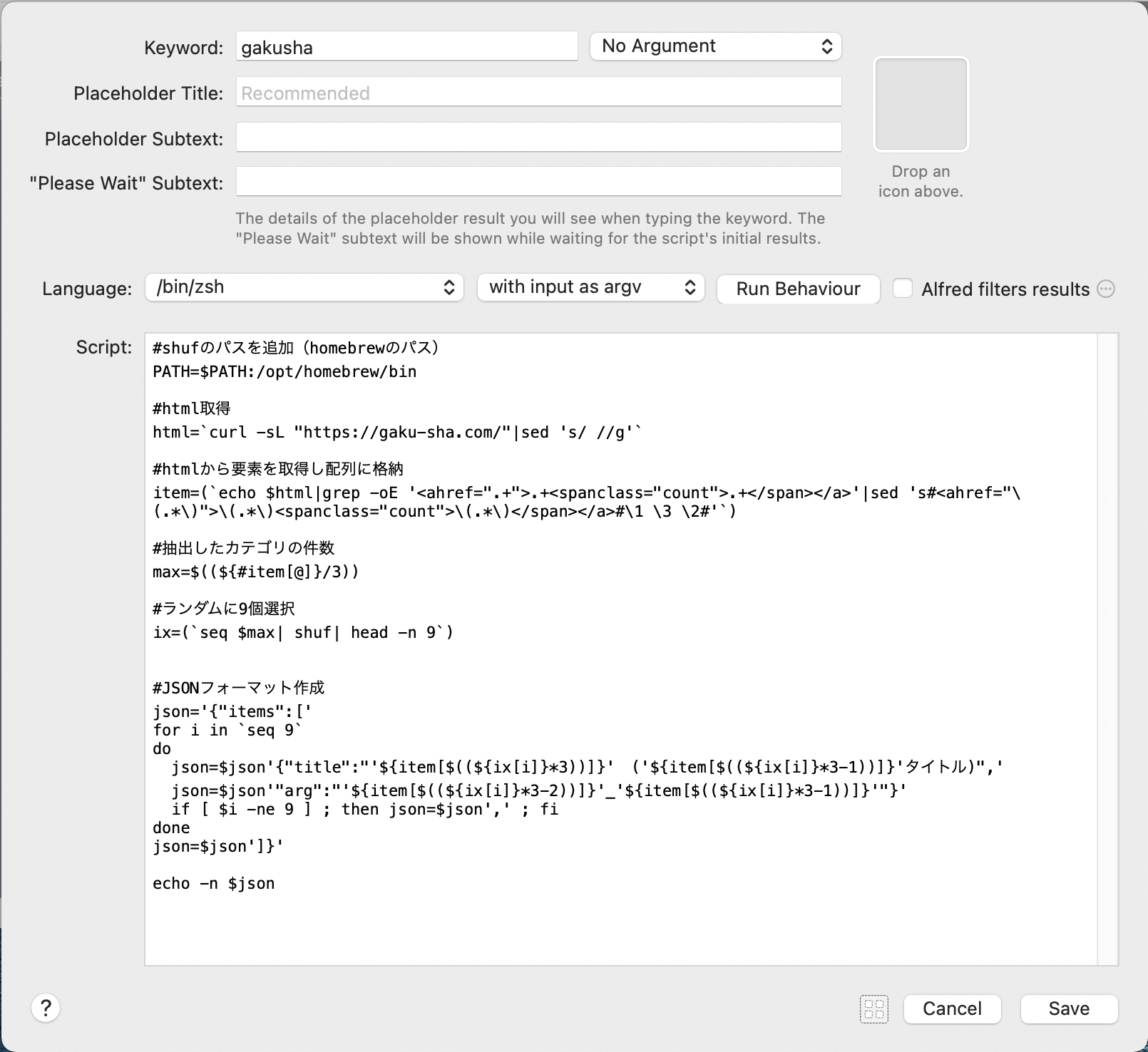Enable the Alfred filters results checkbox
The height and width of the screenshot is (1052, 1148).
click(903, 288)
